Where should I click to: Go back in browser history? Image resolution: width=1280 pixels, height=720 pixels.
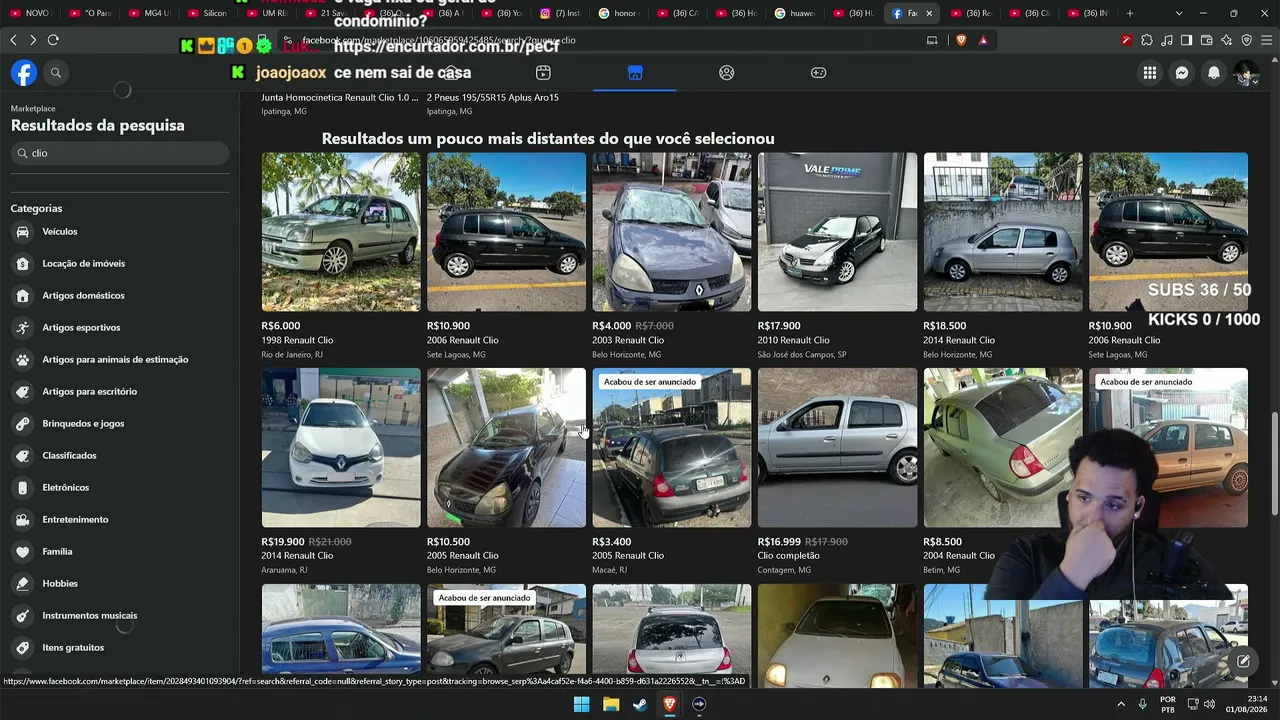pos(13,40)
